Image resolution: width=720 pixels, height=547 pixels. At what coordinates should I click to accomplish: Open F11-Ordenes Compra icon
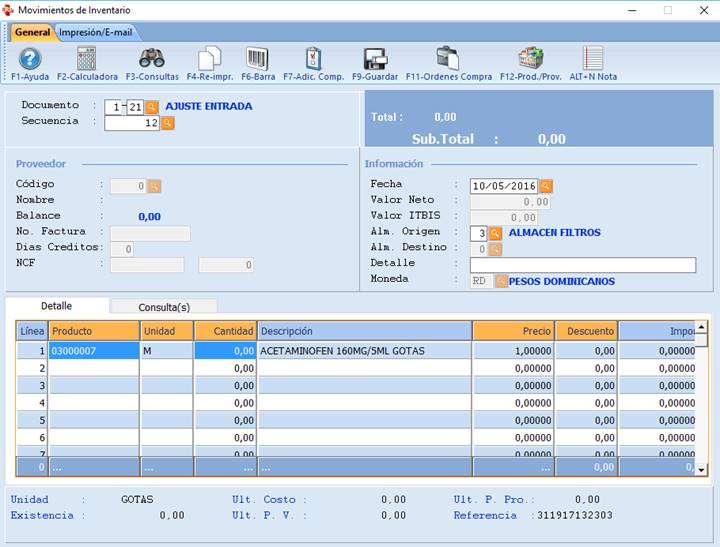(x=448, y=59)
